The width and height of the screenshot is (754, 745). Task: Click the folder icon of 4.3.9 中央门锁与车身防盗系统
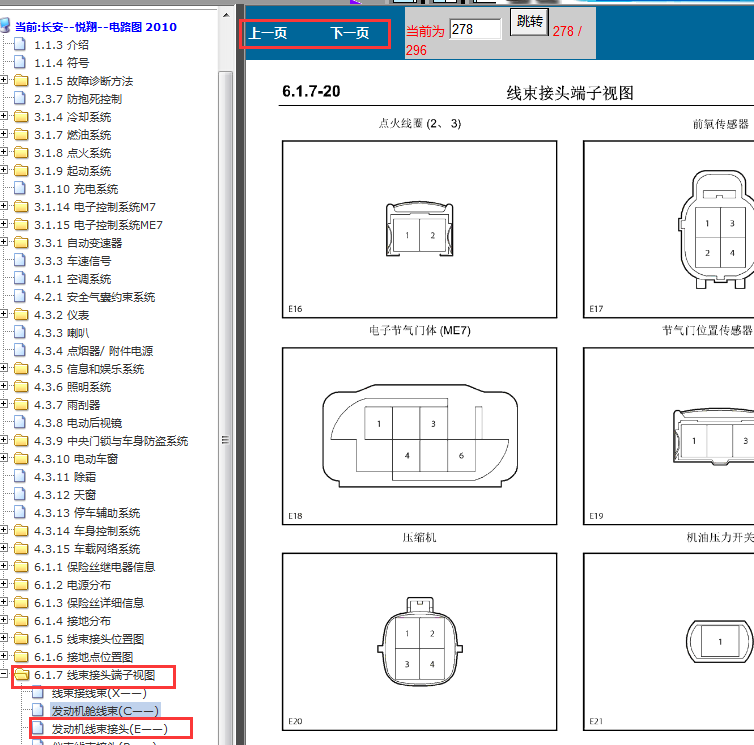(x=21, y=441)
